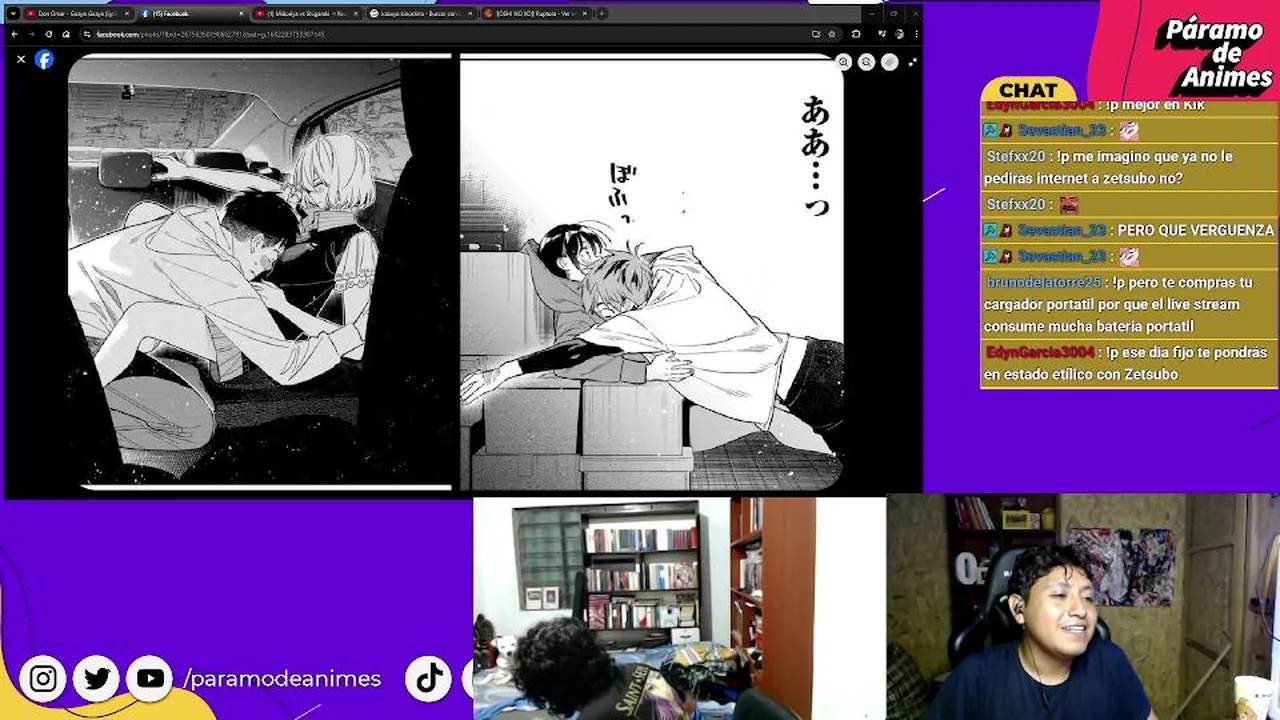Close the Facebook photo viewer with X

[x=20, y=59]
